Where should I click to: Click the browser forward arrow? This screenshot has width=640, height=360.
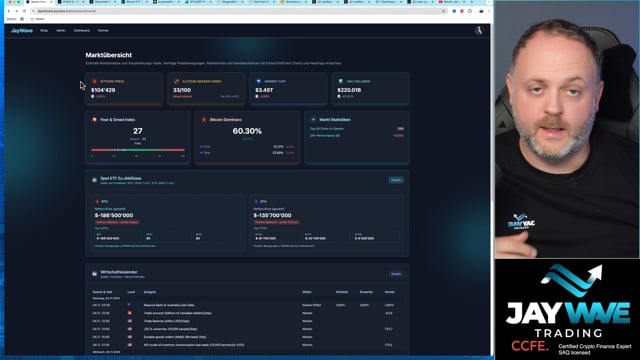click(x=17, y=11)
